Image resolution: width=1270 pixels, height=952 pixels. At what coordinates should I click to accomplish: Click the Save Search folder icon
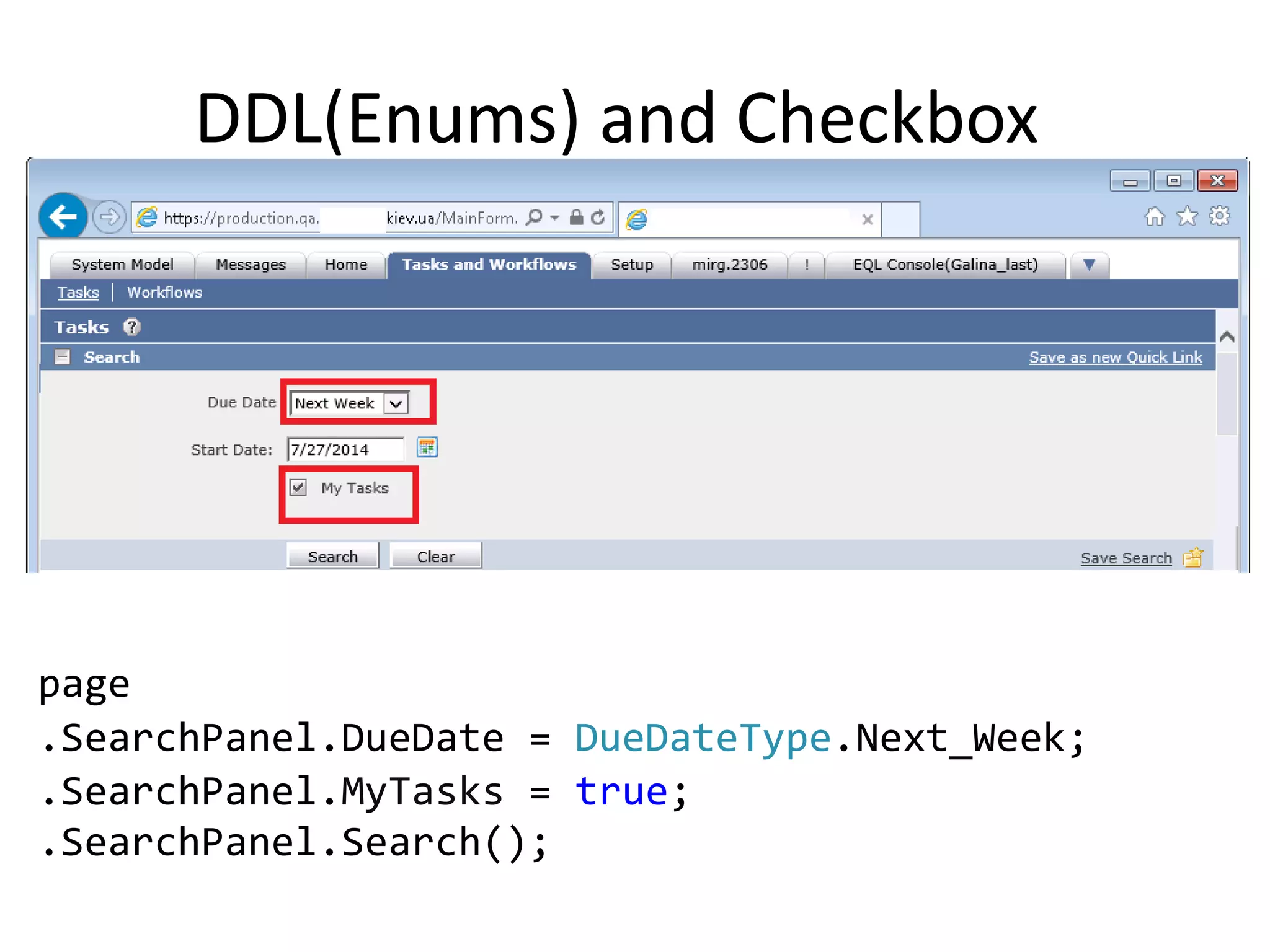point(1192,557)
